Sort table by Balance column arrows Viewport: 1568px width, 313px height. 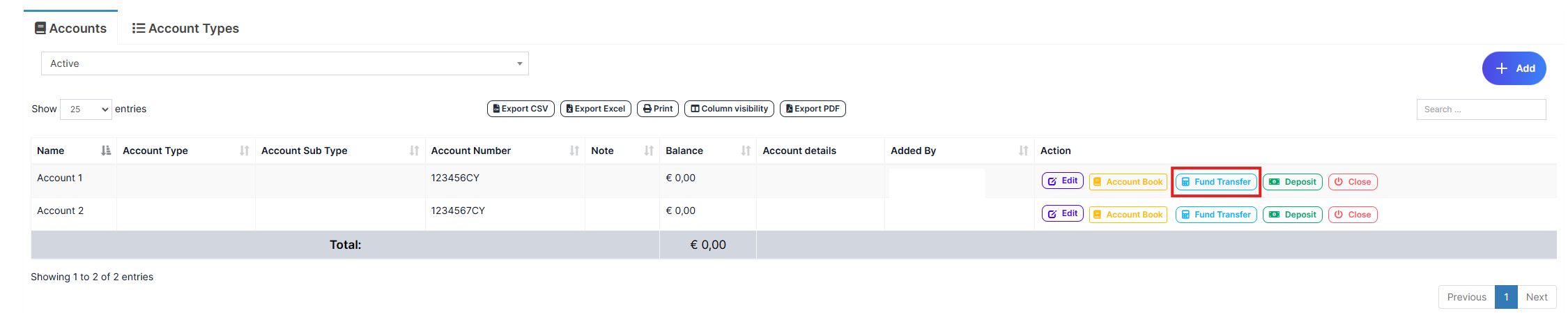coord(746,151)
